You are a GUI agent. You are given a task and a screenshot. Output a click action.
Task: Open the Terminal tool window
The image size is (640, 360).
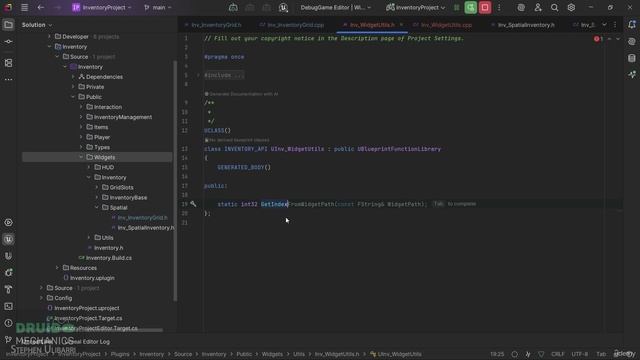[x=8, y=306]
